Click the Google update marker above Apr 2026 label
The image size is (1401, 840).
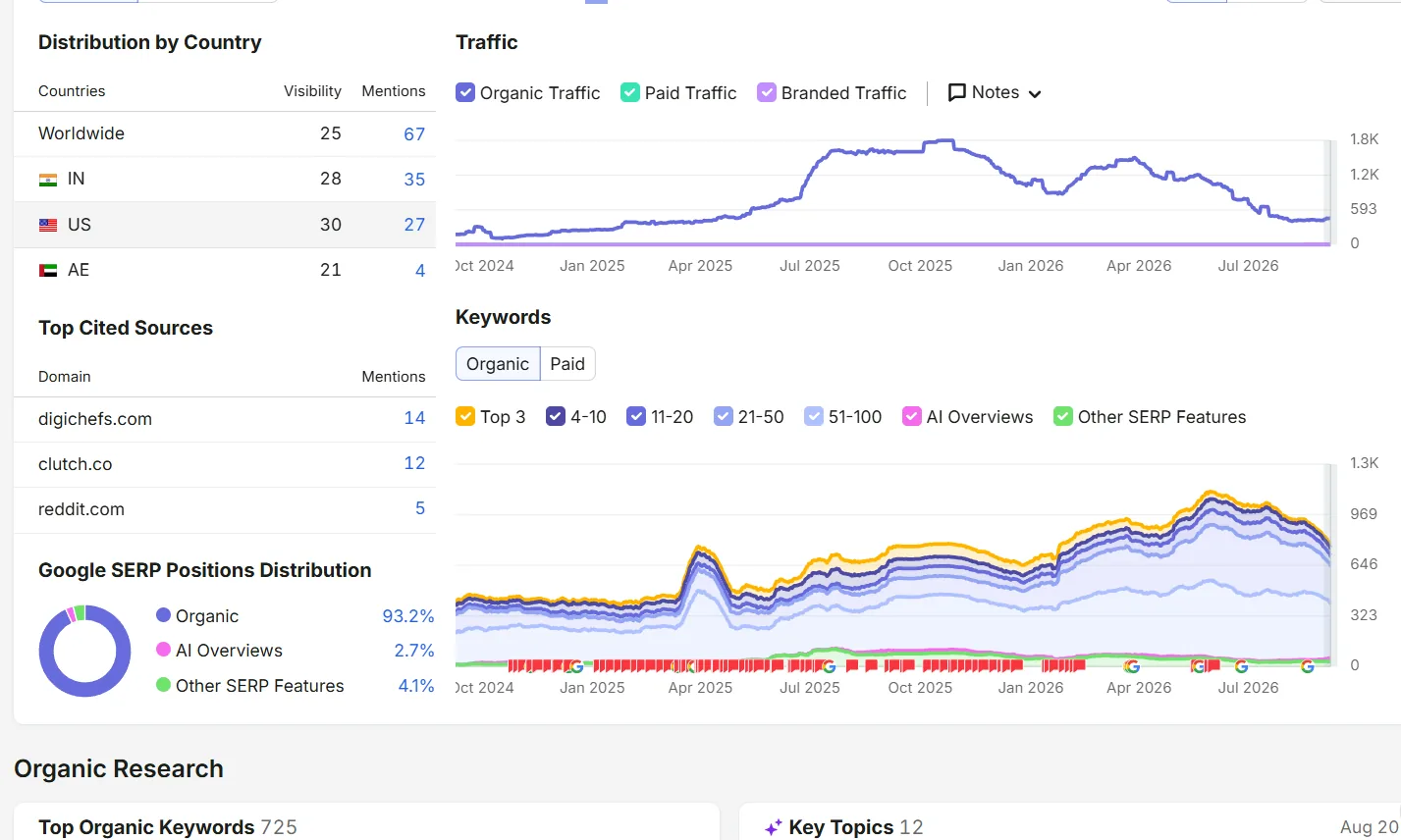click(x=1132, y=666)
